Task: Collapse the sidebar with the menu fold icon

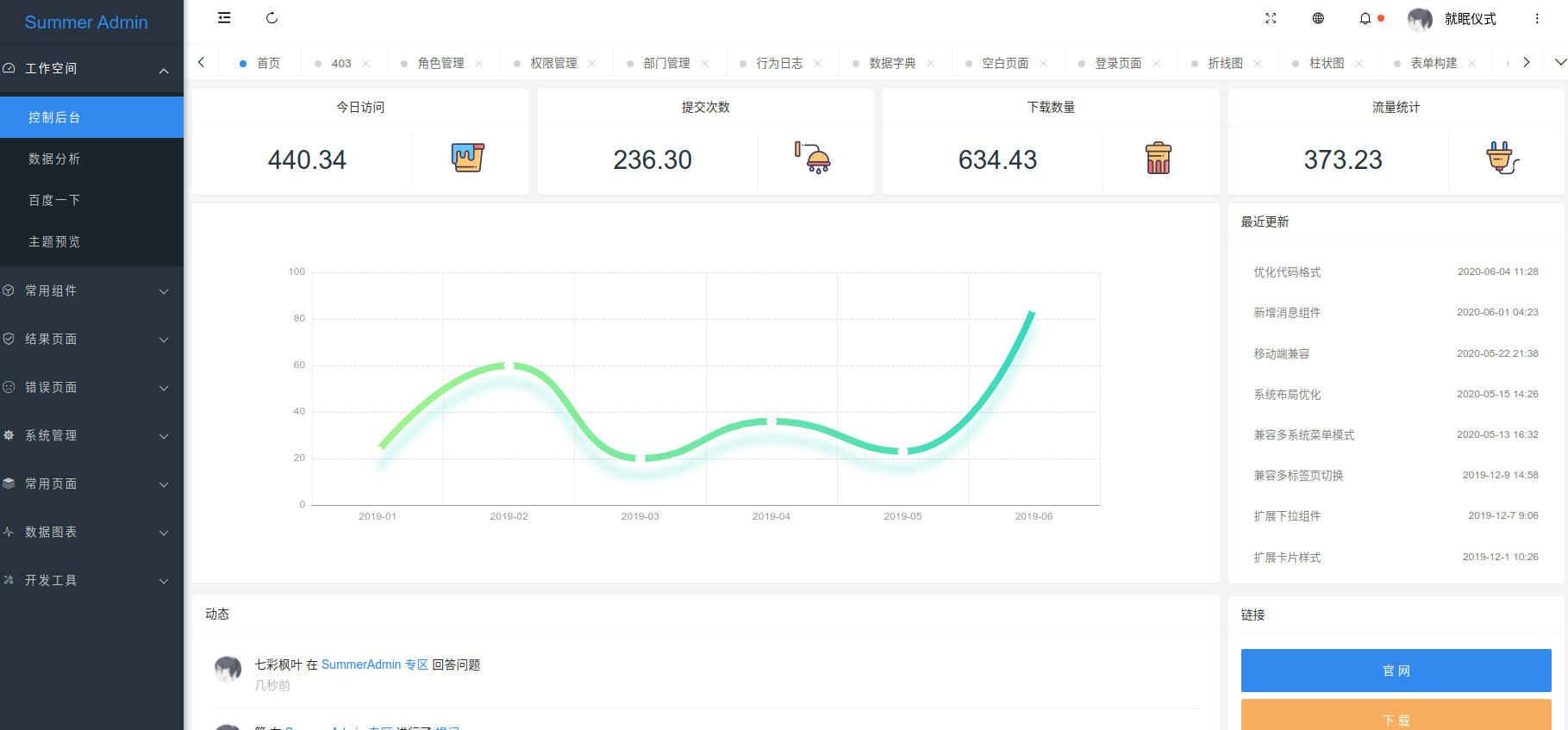Action: coord(224,18)
